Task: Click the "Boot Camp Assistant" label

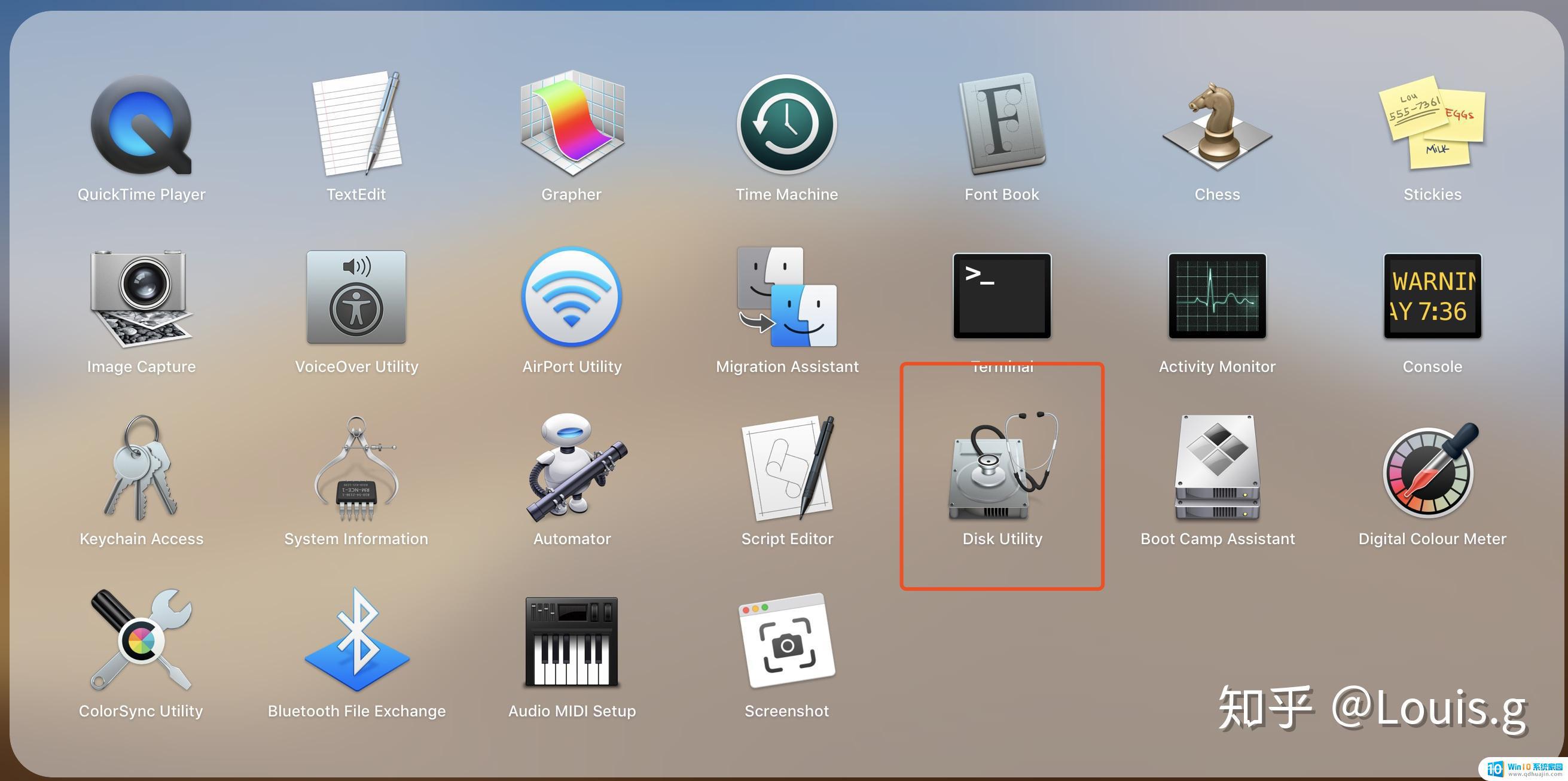Action: tap(1218, 539)
